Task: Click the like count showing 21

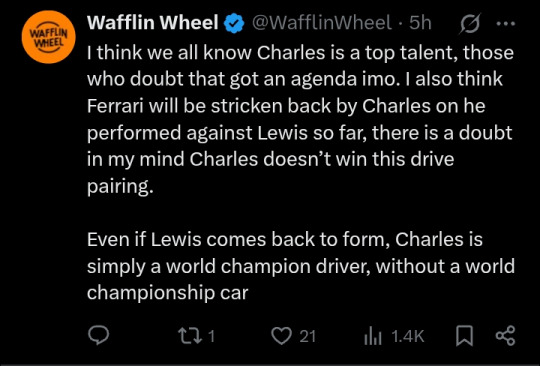Action: [308, 336]
